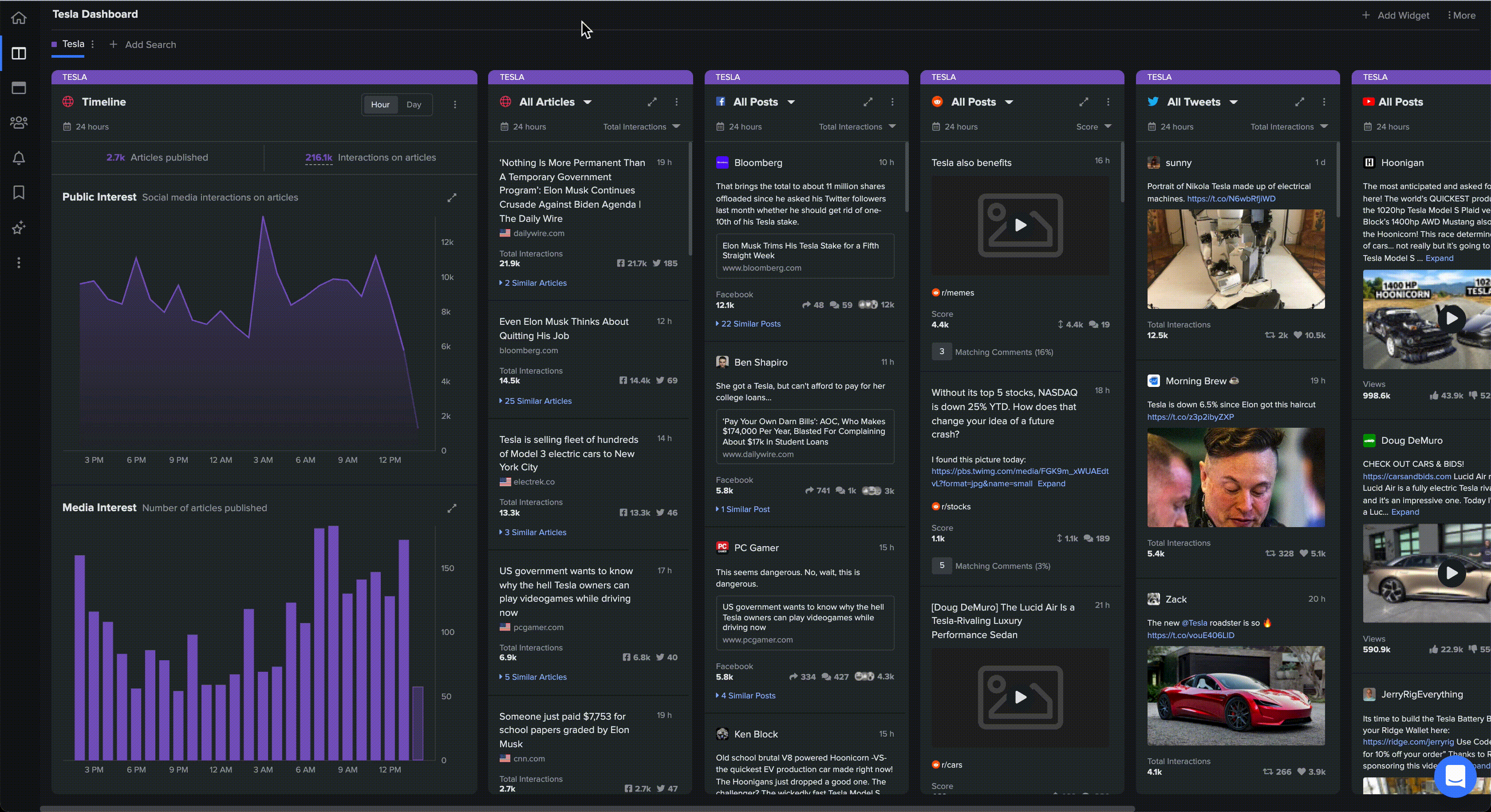Open 1 Similar Post under Ben Shapiro

pyautogui.click(x=742, y=509)
